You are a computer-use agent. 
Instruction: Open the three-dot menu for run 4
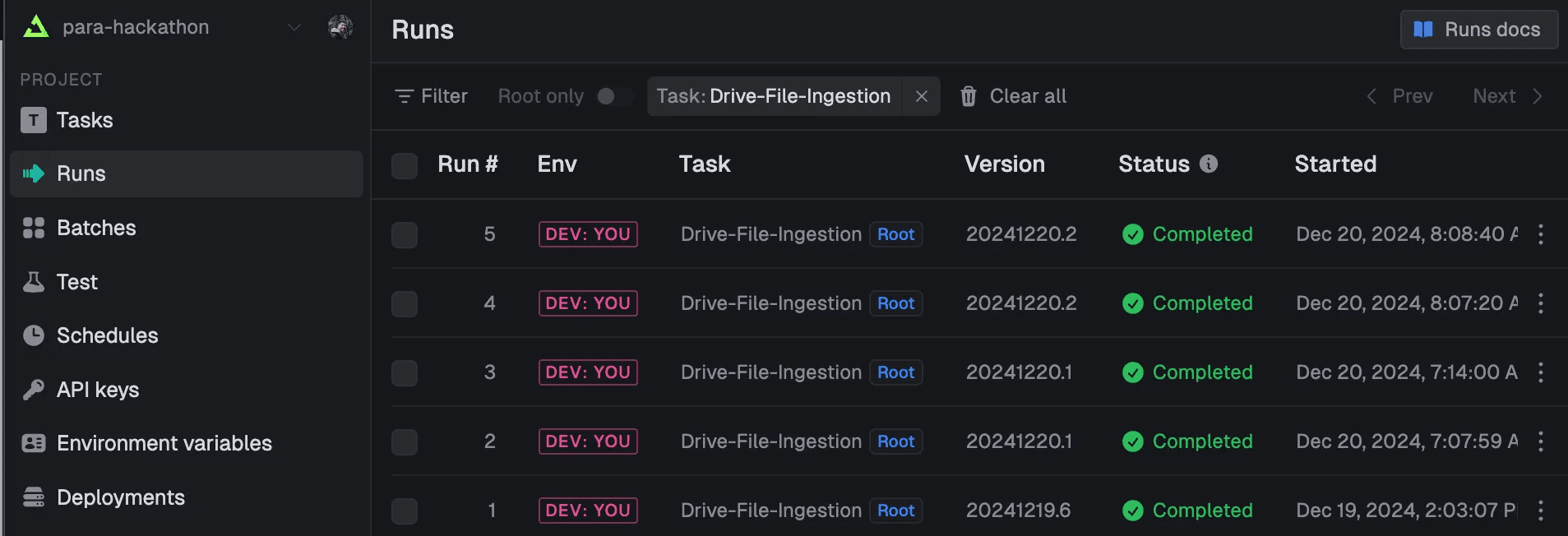tap(1540, 303)
